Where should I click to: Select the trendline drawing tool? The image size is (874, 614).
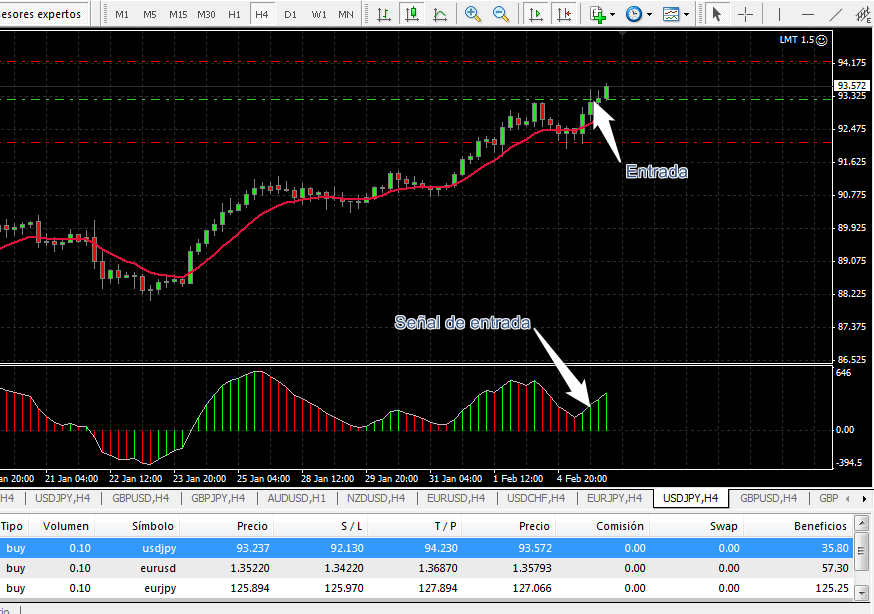tap(835, 14)
